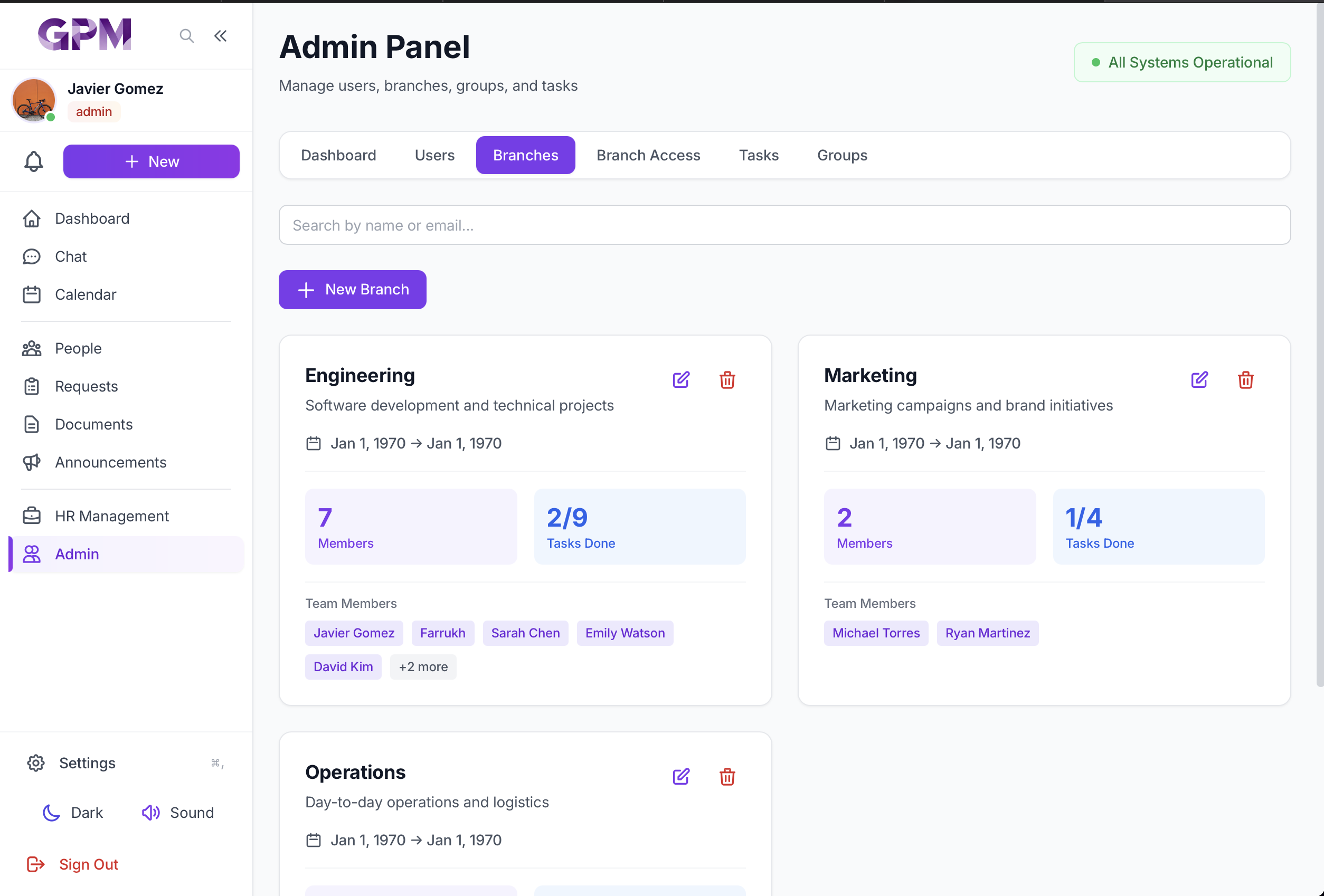This screenshot has width=1324, height=896.
Task: Click the sidebar search magnifier icon
Action: point(186,36)
